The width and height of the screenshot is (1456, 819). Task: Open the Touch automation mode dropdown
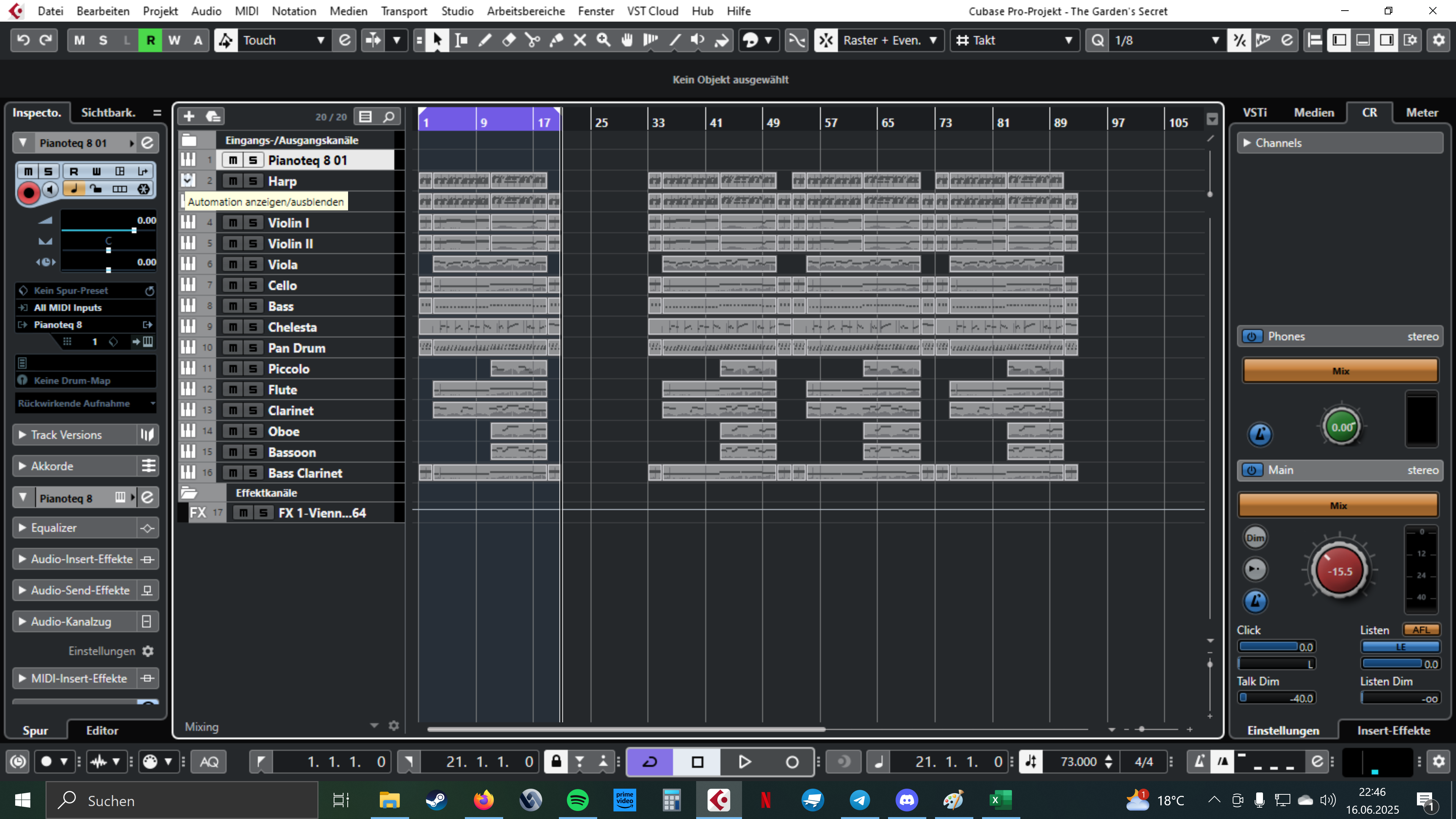(x=284, y=40)
